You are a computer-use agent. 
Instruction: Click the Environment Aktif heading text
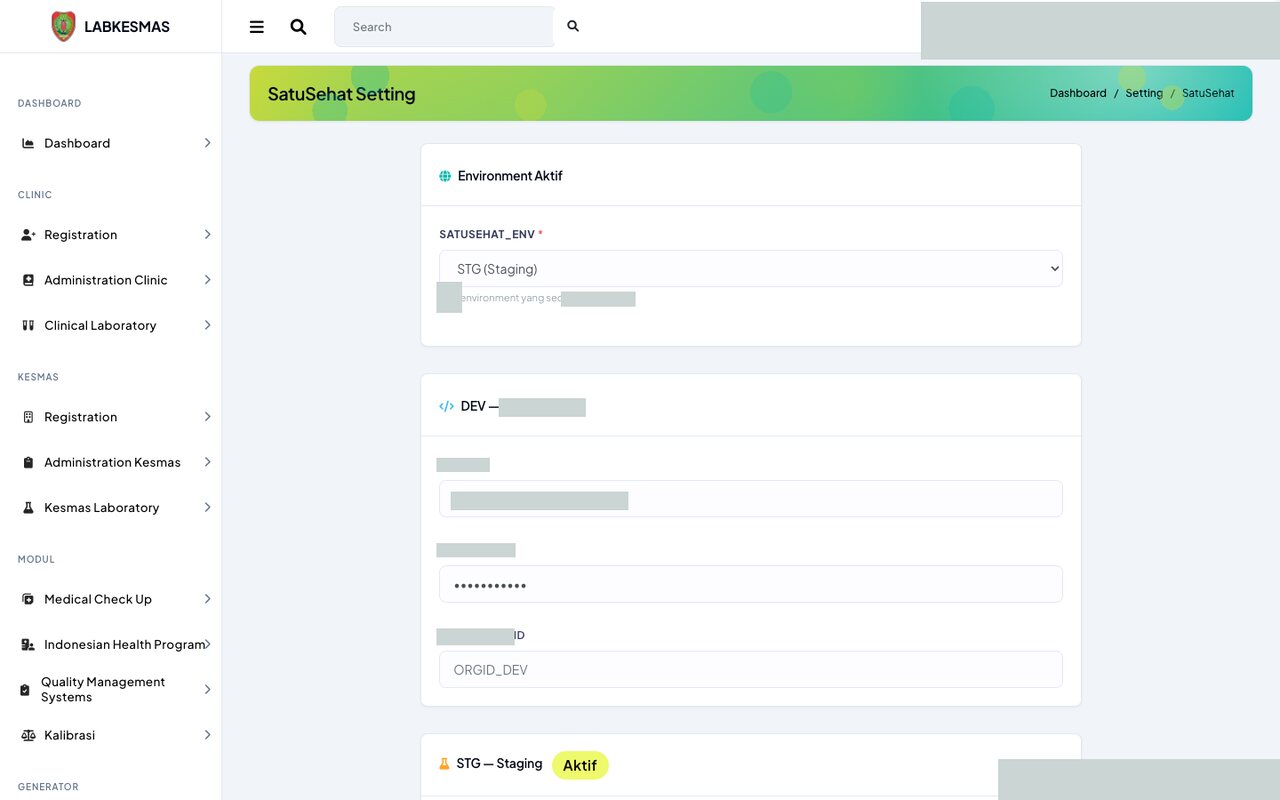click(510, 176)
